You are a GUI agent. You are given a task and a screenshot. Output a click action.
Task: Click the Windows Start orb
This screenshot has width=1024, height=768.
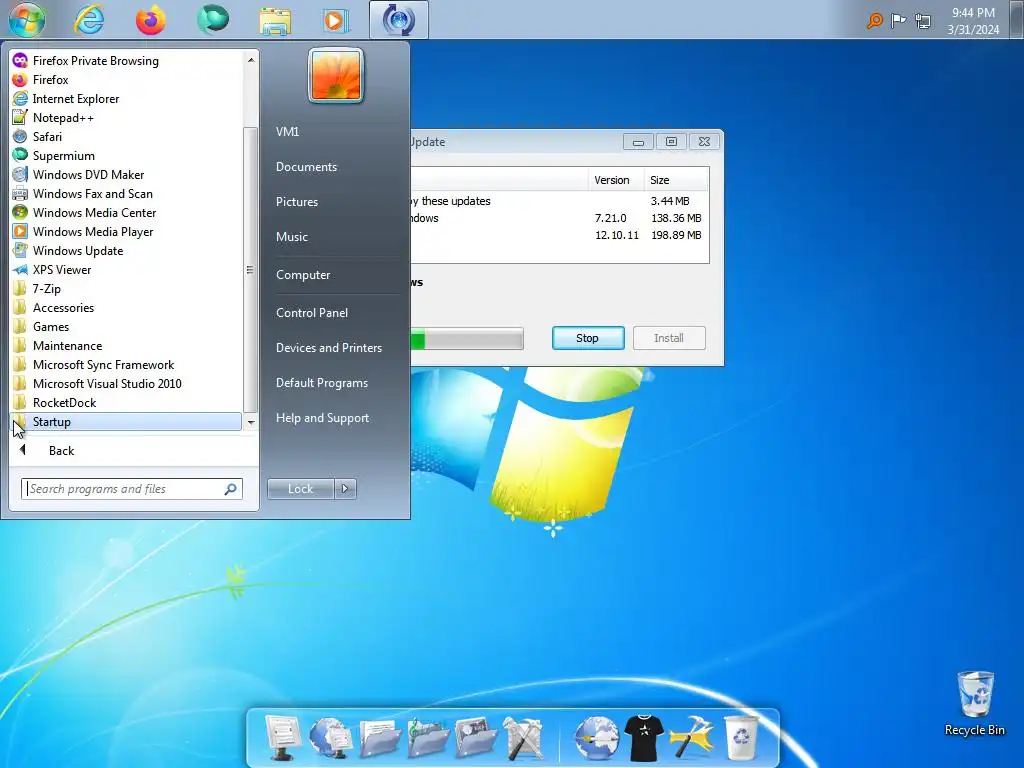pos(27,20)
